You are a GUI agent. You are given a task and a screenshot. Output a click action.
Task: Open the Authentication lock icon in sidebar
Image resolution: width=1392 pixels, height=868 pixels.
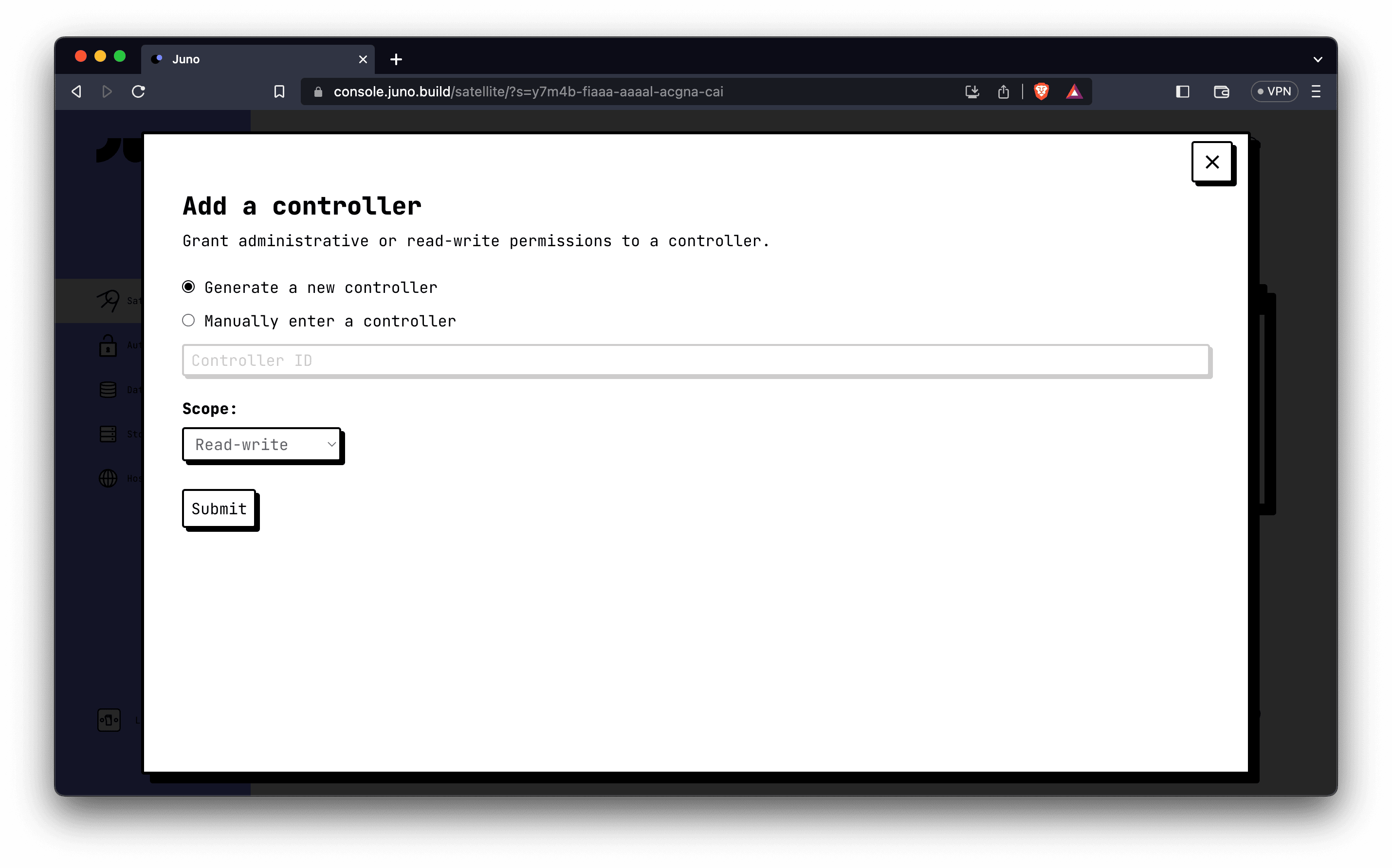coord(109,345)
